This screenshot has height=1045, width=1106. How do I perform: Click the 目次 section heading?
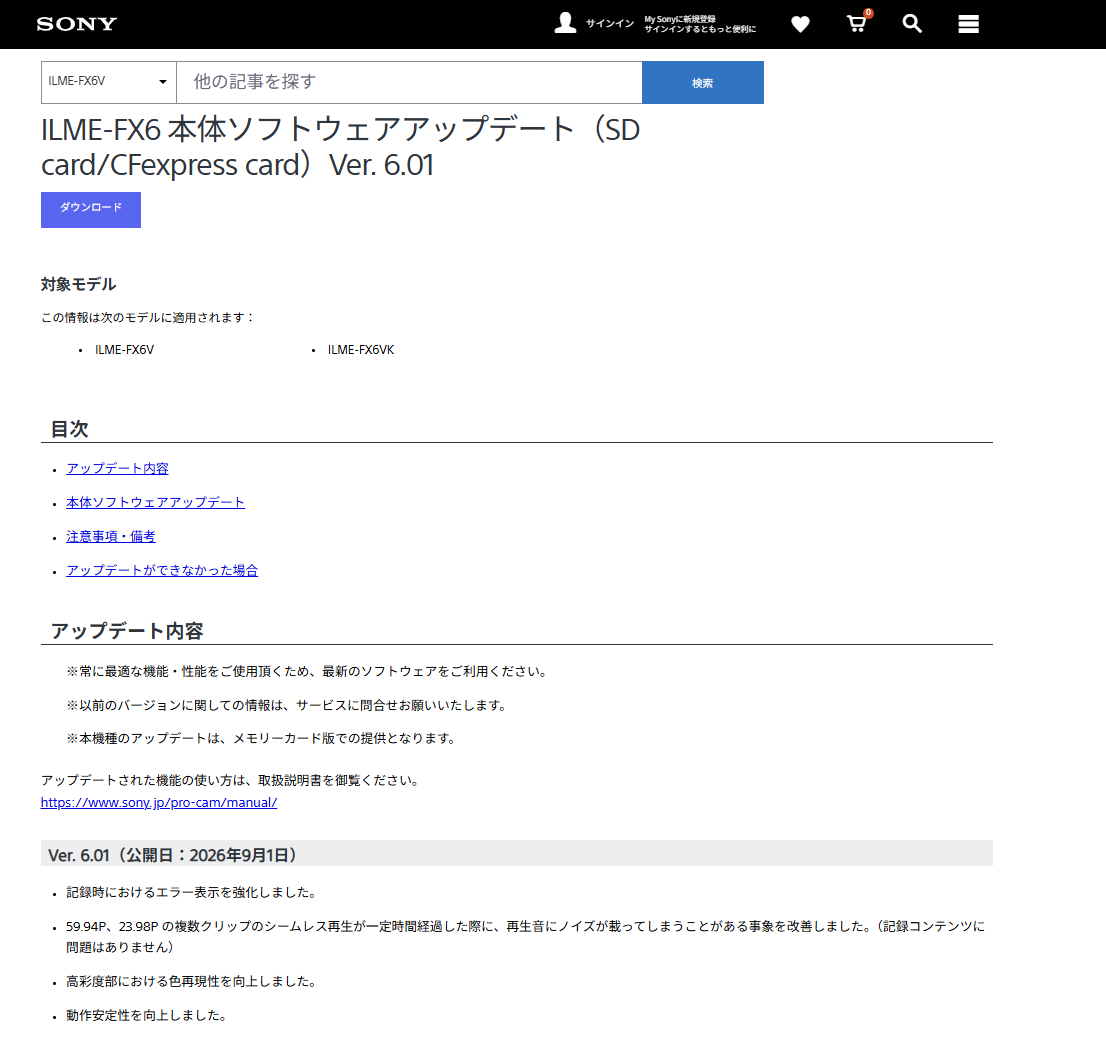[69, 429]
